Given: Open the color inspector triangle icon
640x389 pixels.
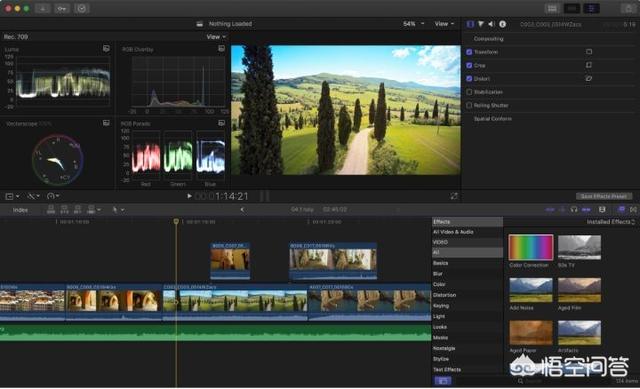Looking at the screenshot, I should tap(481, 24).
